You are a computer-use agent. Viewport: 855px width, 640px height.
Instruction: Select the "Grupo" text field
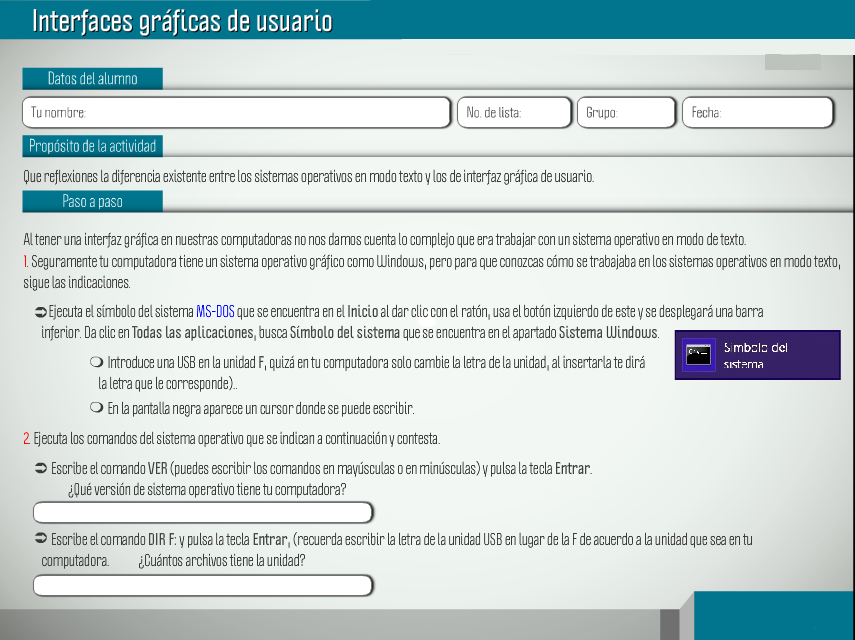[x=626, y=113]
